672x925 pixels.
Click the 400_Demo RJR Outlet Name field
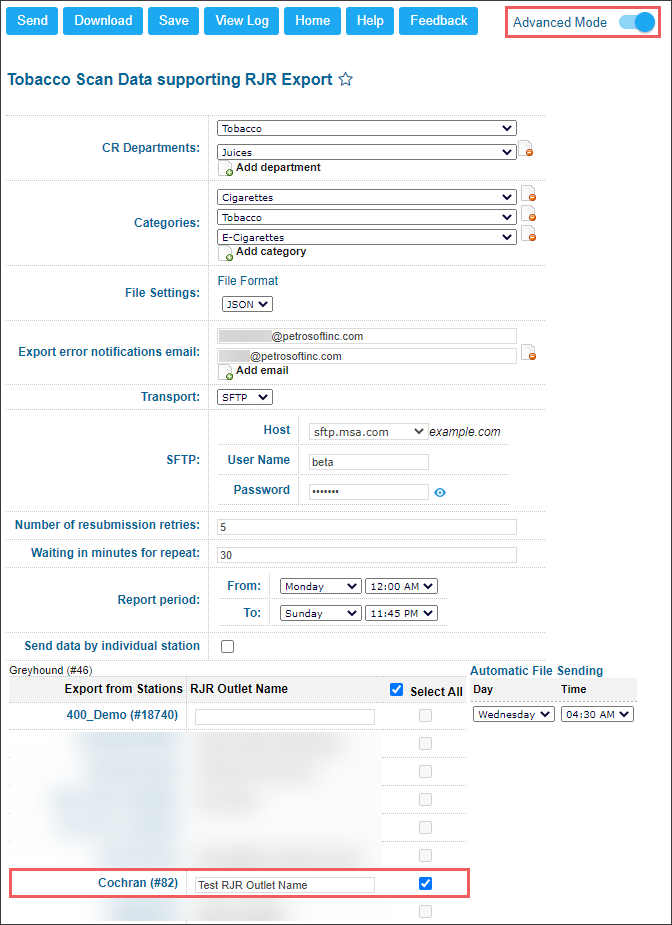pyautogui.click(x=284, y=717)
